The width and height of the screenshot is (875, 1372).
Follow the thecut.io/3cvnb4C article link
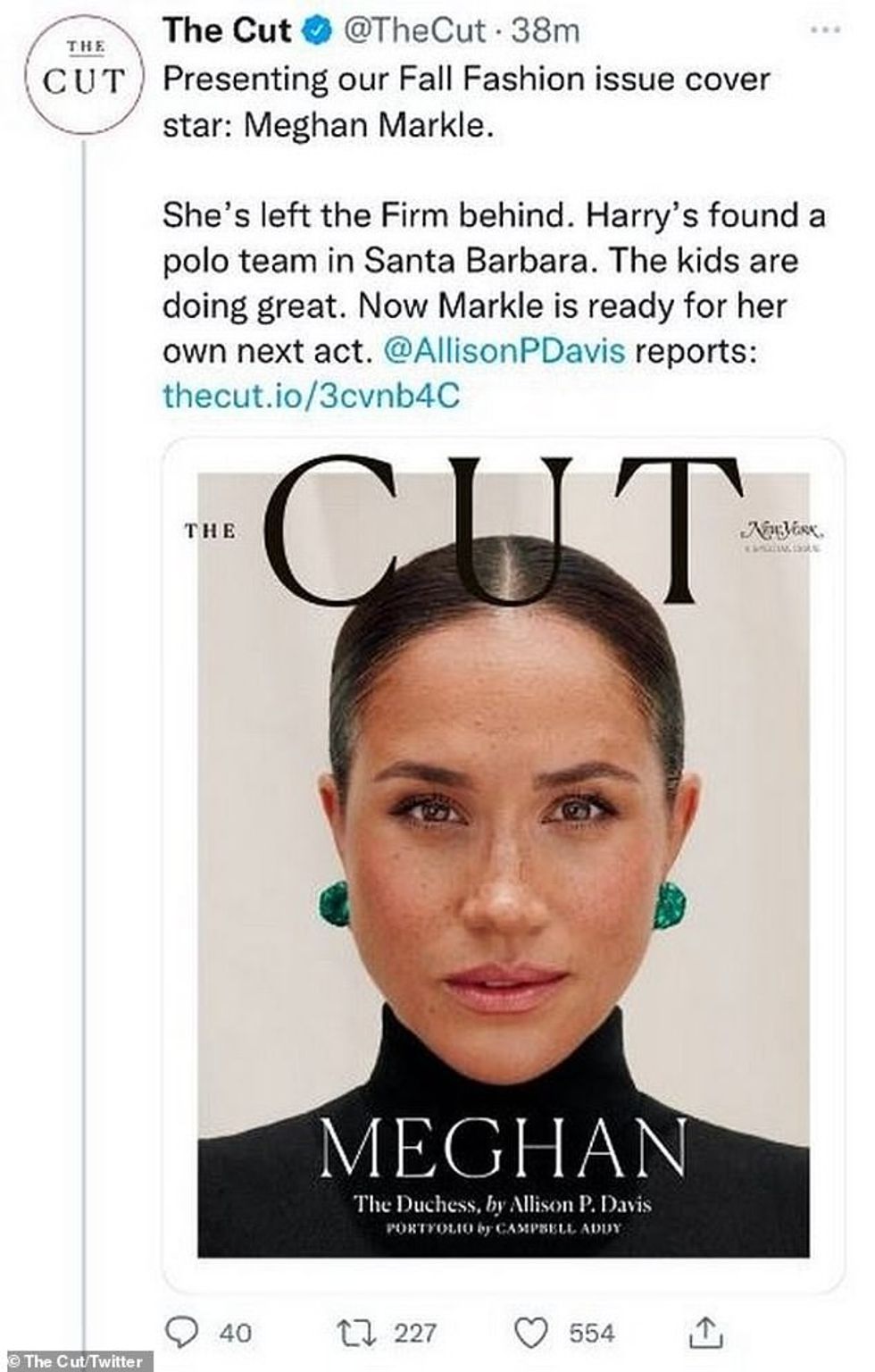311,396
